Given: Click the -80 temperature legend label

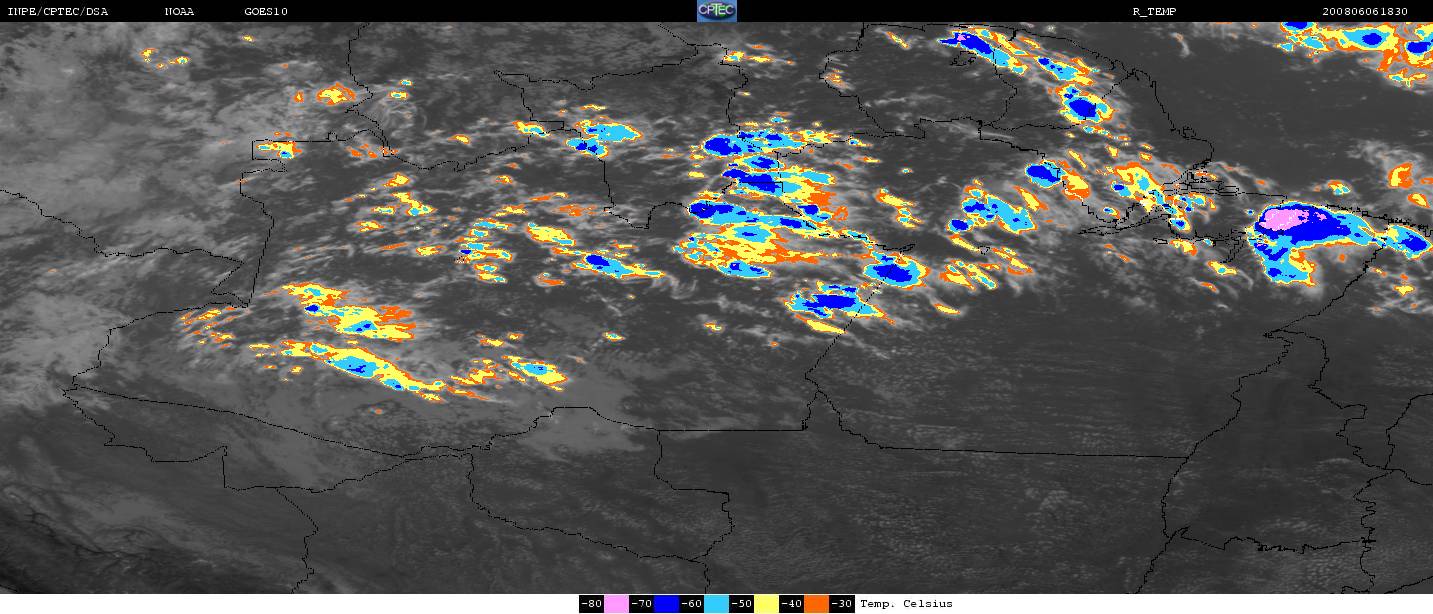Looking at the screenshot, I should pyautogui.click(x=591, y=604).
